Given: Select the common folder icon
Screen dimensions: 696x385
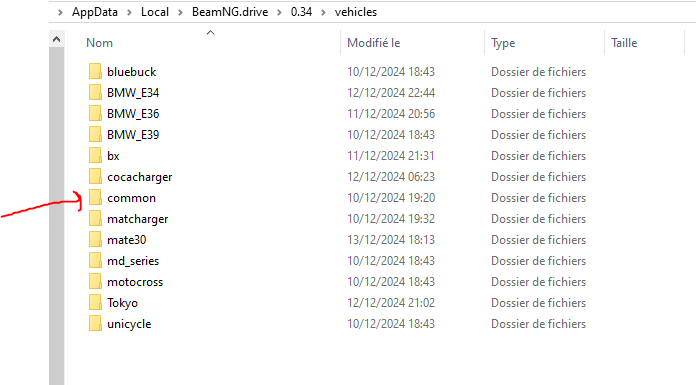Looking at the screenshot, I should (x=95, y=198).
